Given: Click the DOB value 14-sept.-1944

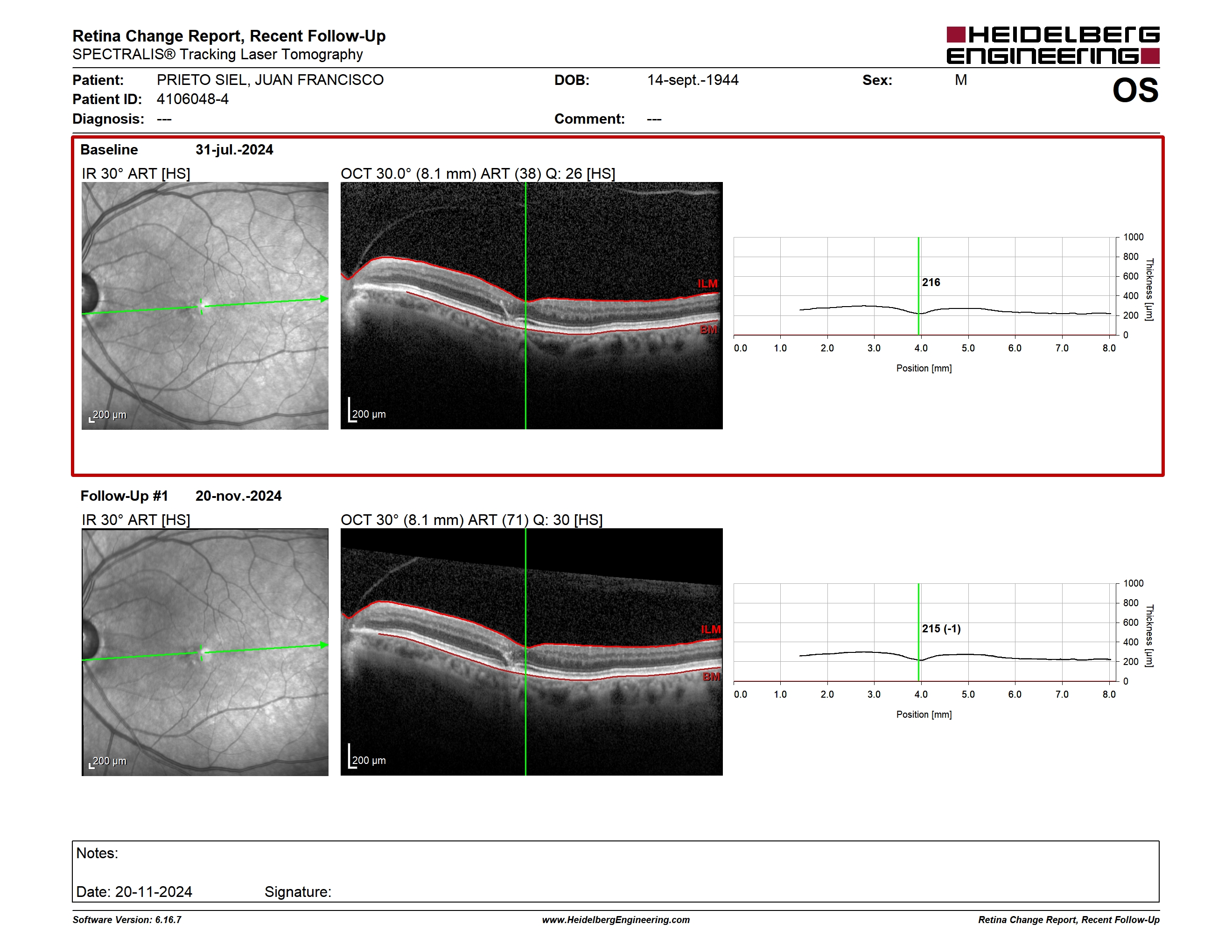Looking at the screenshot, I should (692, 80).
